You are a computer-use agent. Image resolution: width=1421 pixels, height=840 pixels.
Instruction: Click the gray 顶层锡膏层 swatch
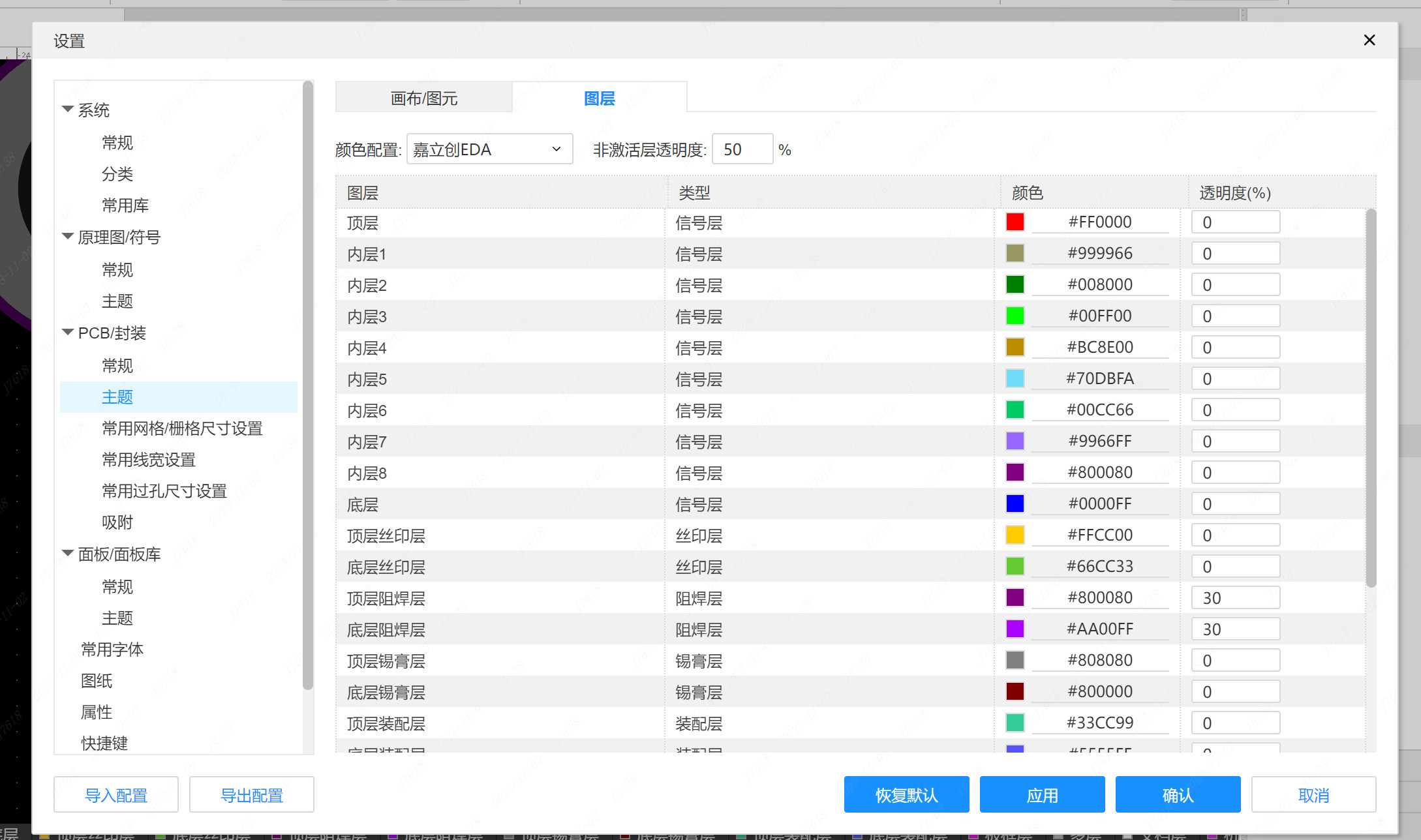coord(1015,660)
